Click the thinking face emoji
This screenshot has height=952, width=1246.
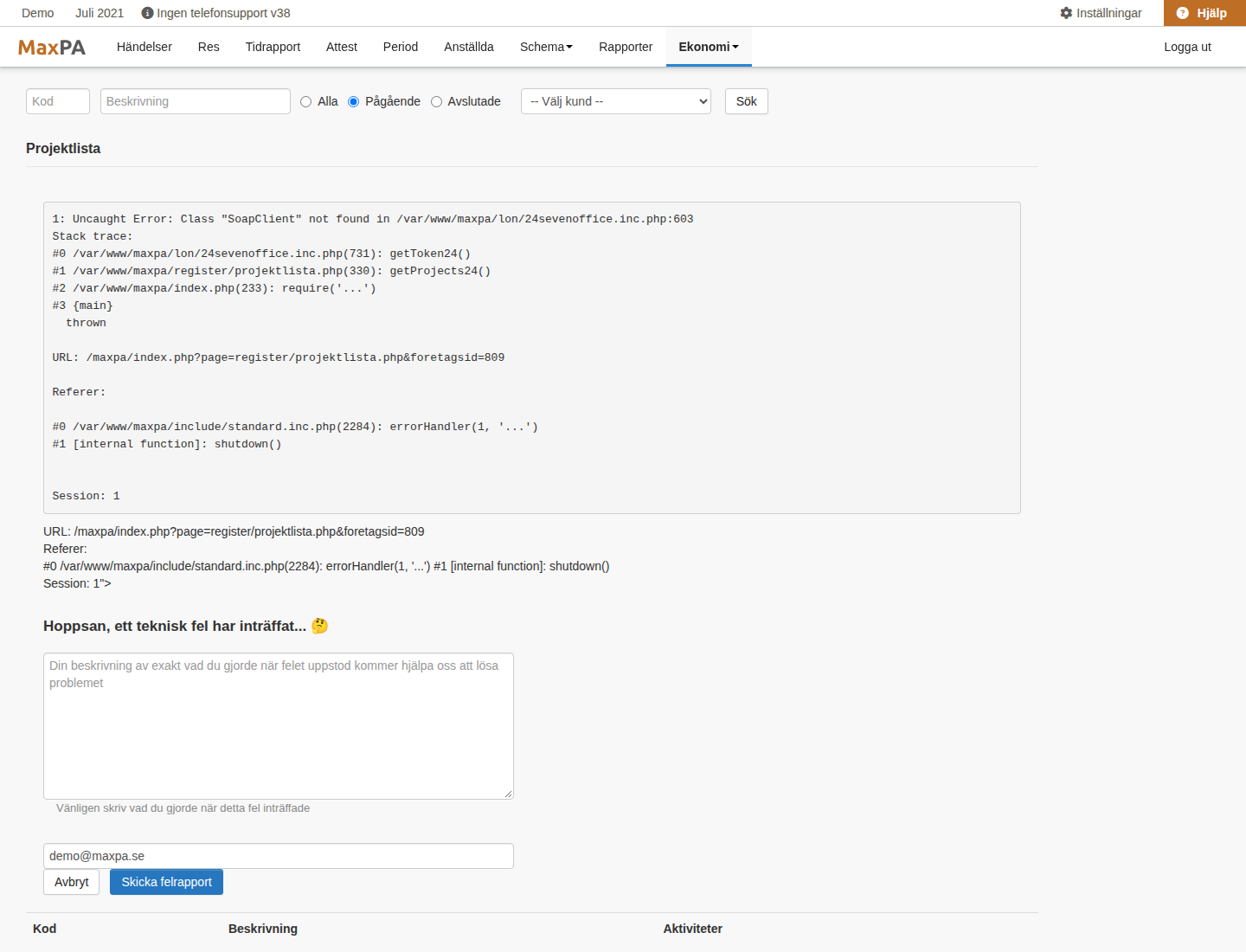[x=319, y=626]
